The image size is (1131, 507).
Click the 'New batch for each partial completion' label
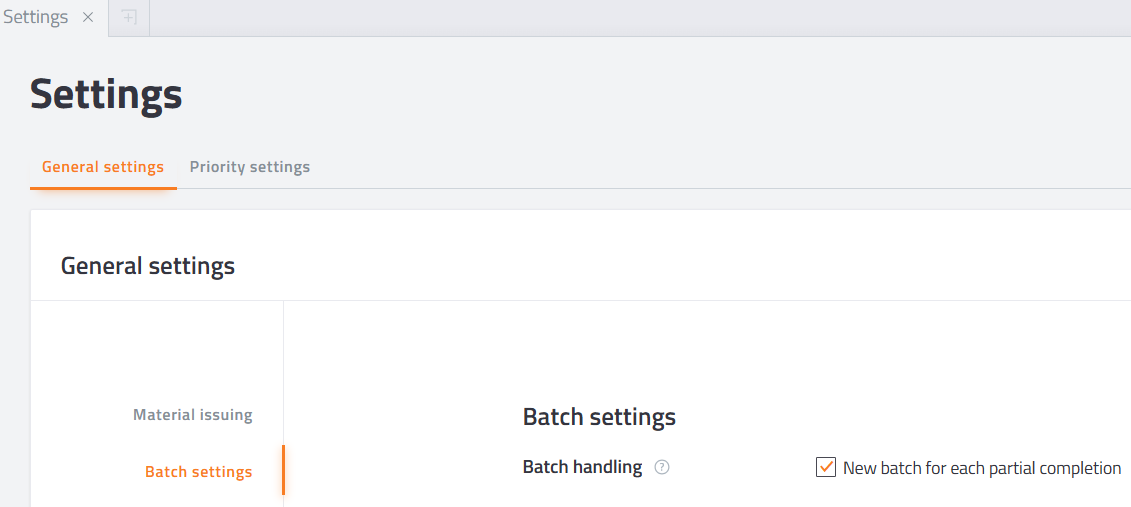[982, 468]
